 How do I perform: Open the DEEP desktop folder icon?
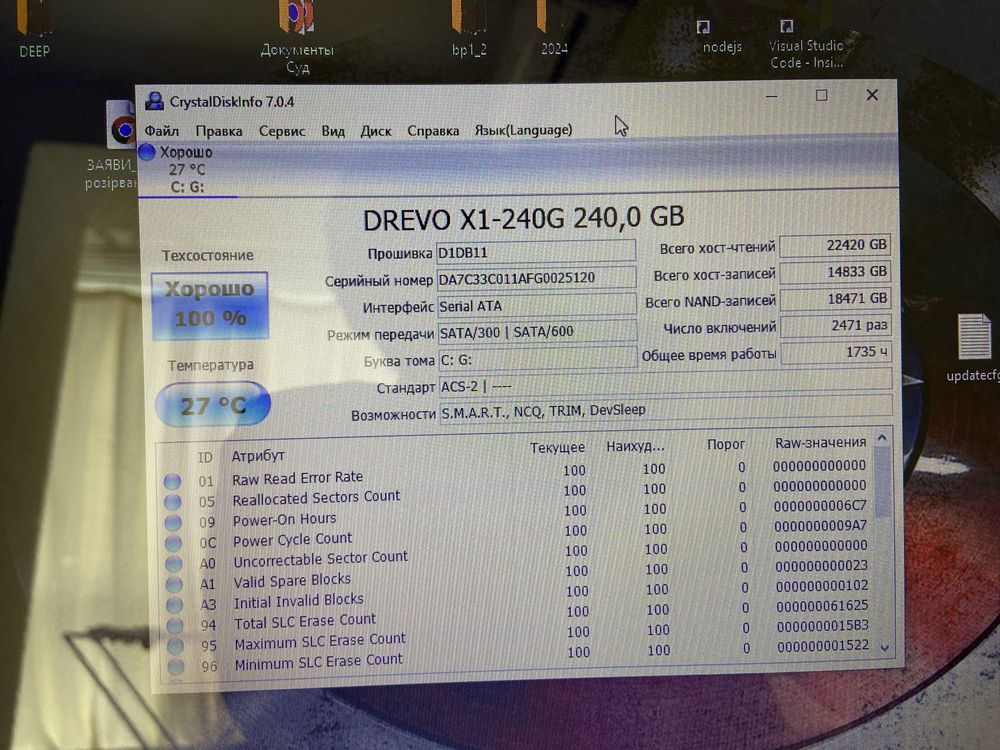(34, 29)
